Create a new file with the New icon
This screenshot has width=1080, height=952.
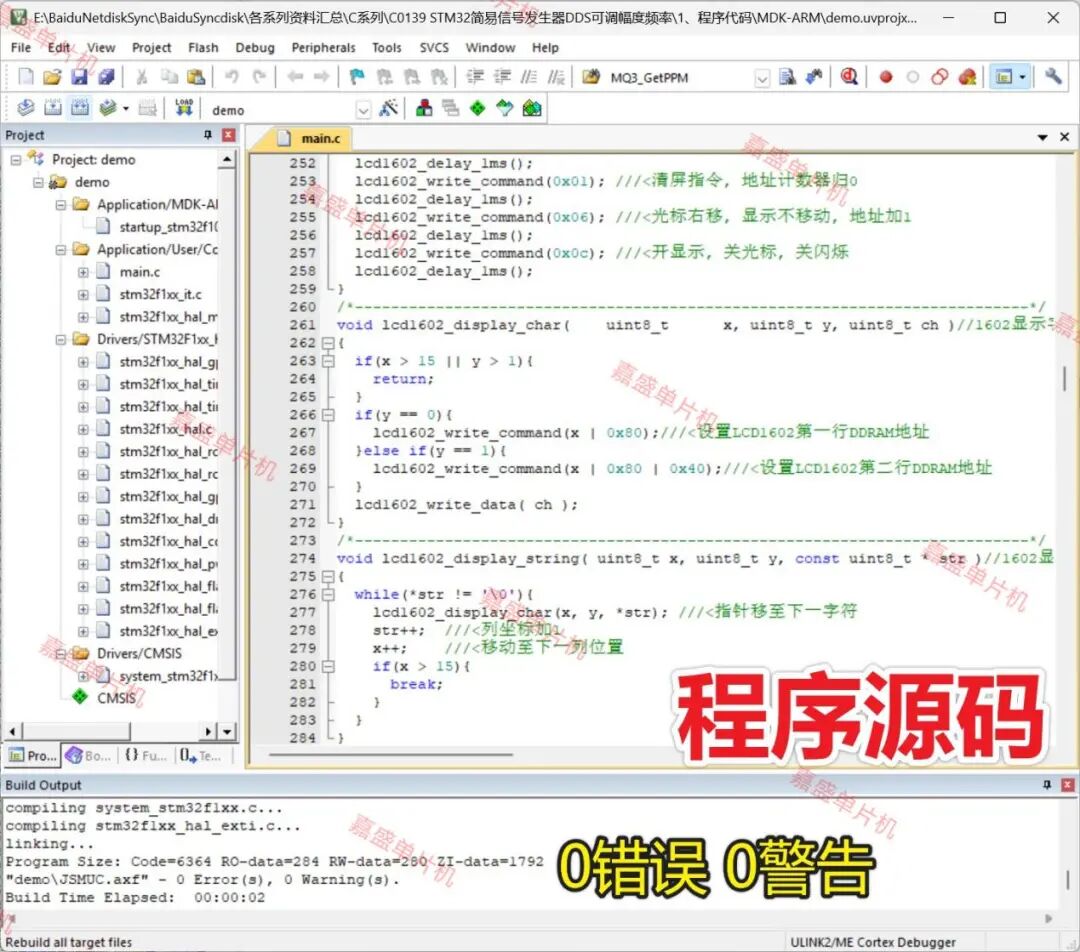point(25,76)
